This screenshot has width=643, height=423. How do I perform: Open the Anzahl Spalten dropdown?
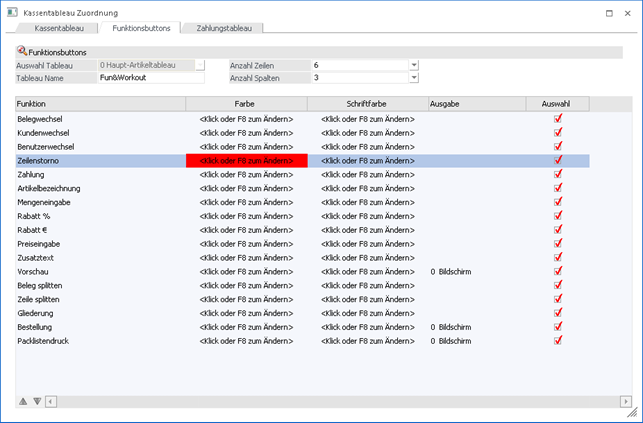413,78
